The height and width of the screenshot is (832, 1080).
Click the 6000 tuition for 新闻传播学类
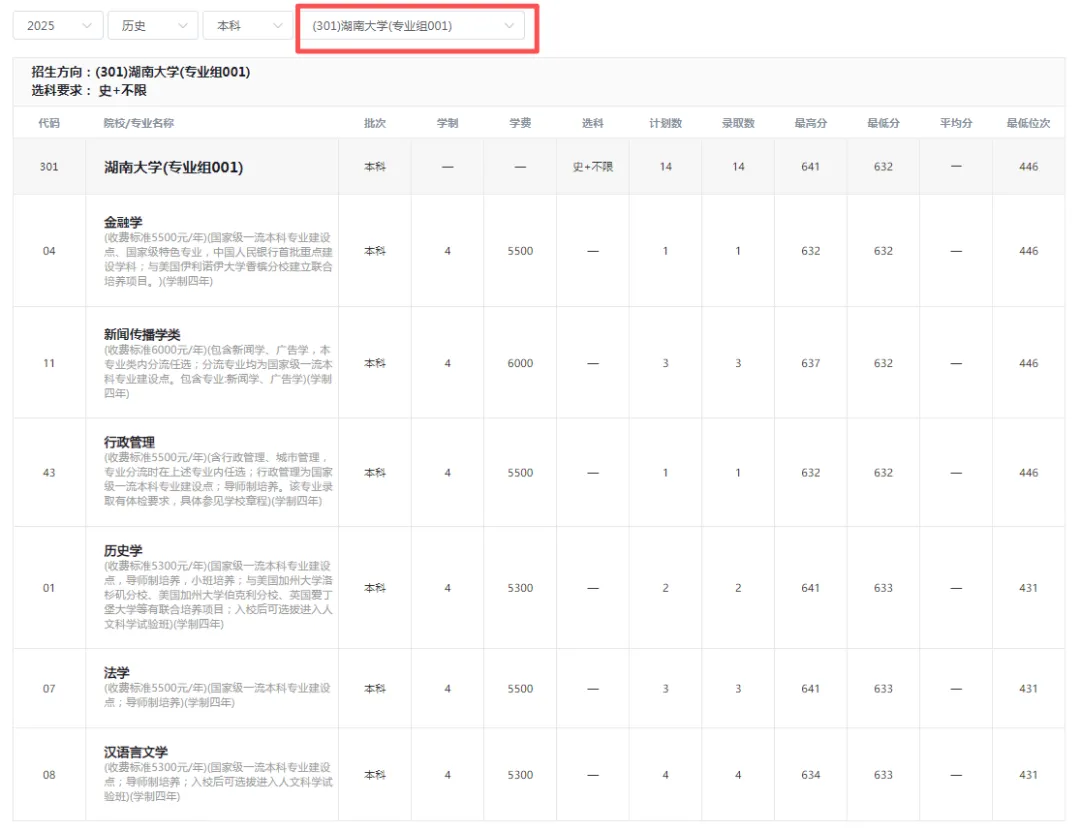pyautogui.click(x=520, y=363)
